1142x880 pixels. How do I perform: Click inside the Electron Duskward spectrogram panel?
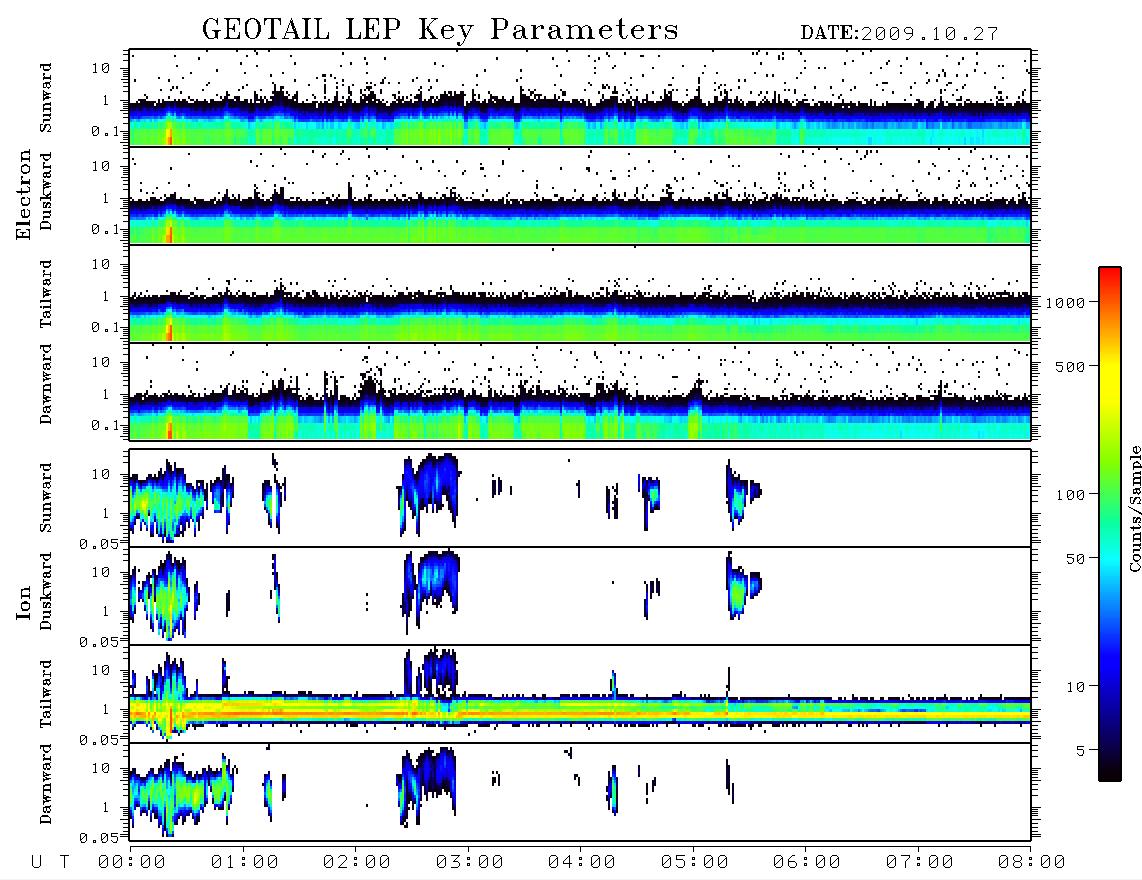580,195
